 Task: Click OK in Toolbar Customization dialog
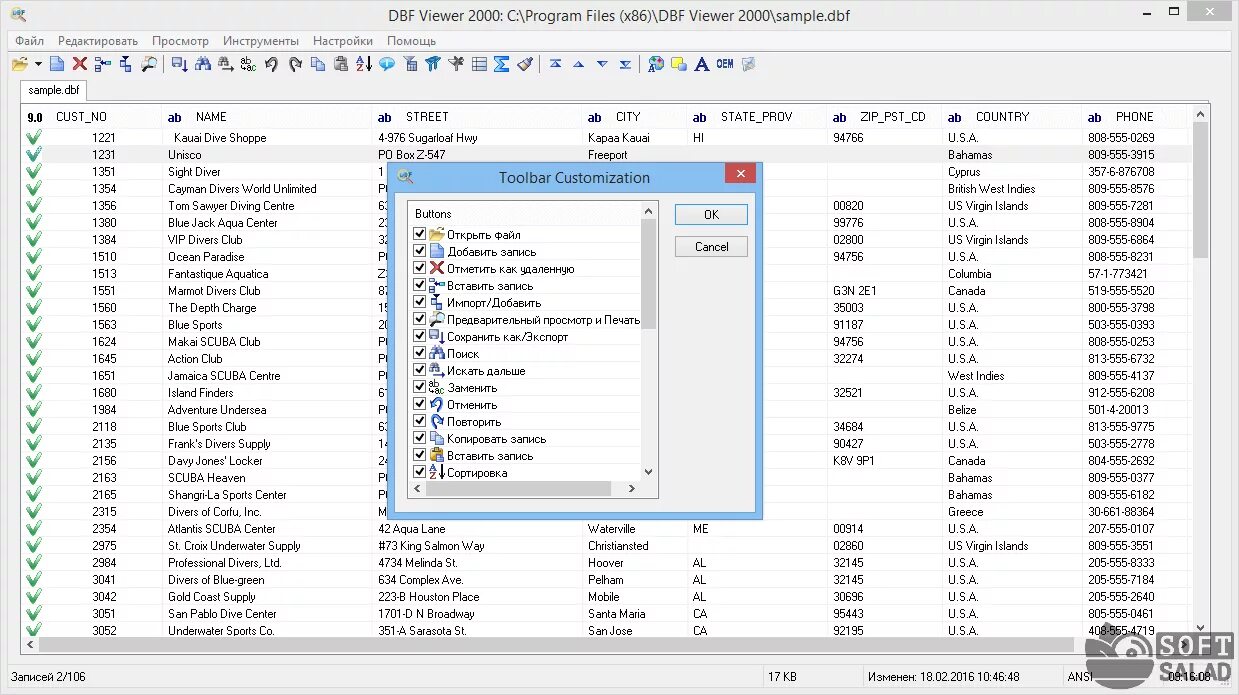(x=711, y=214)
